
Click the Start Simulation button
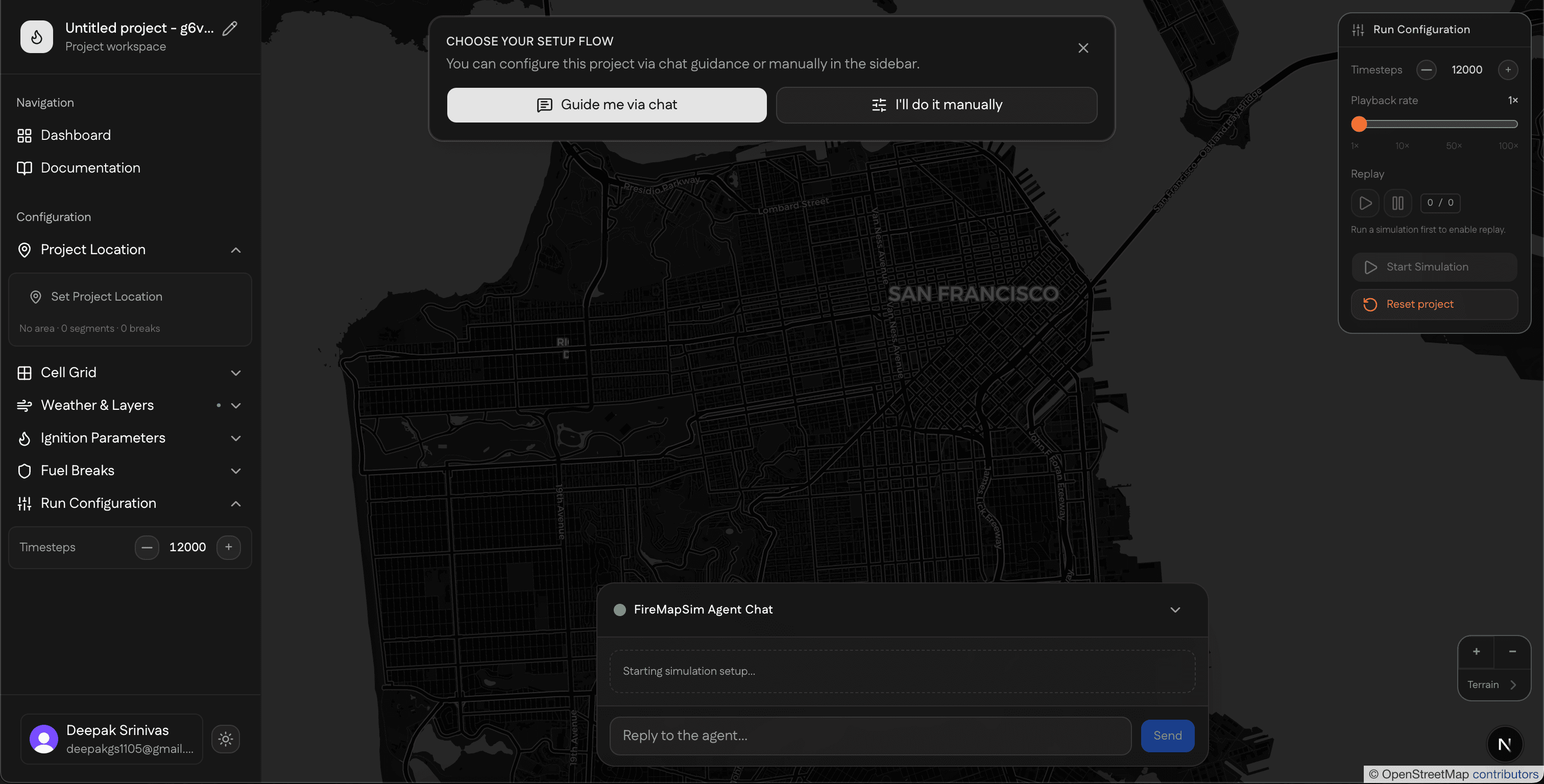1434,267
